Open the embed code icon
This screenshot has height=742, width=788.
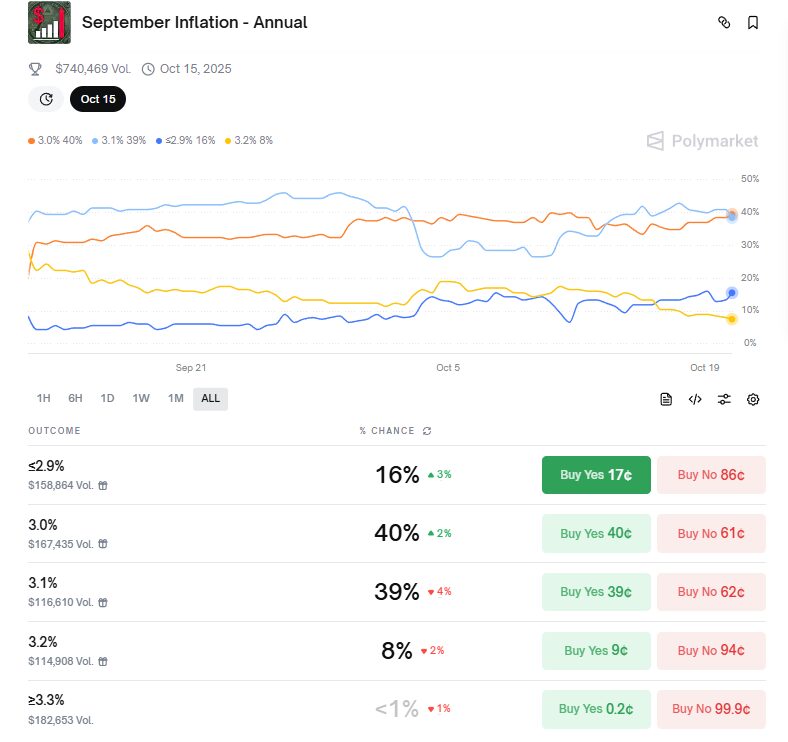coord(695,399)
